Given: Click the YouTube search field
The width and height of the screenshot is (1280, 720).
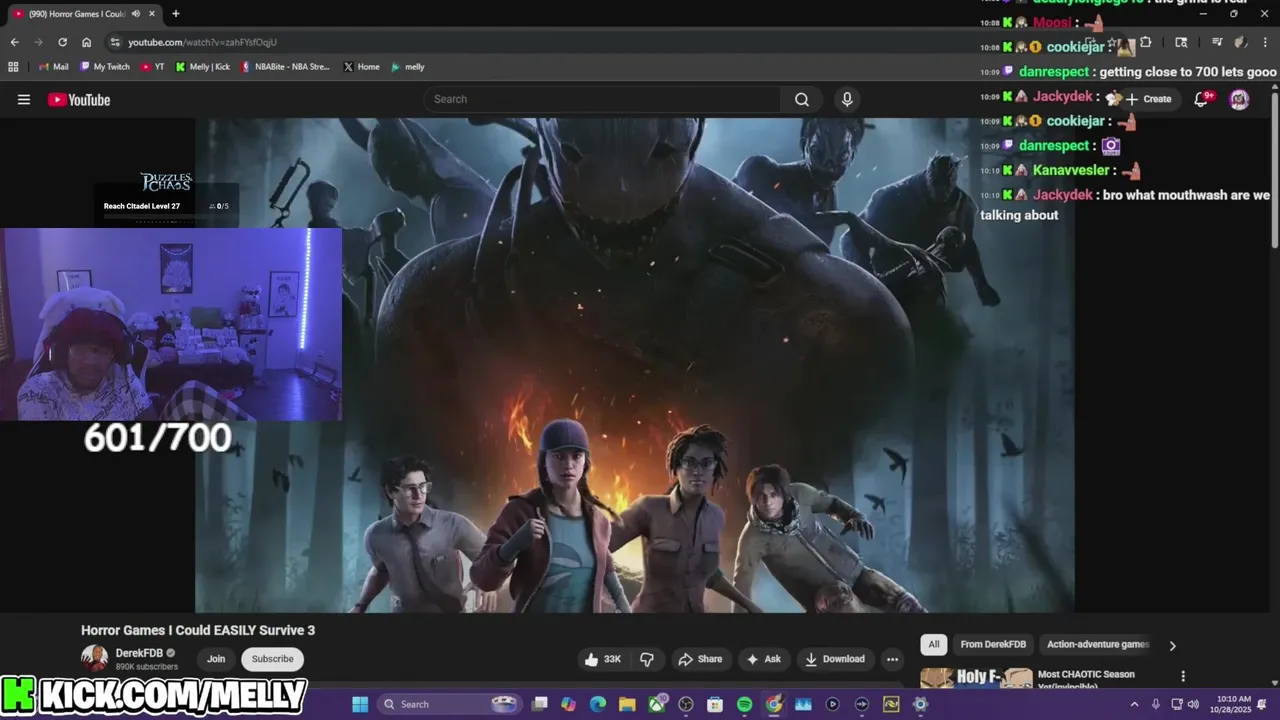Looking at the screenshot, I should click(x=603, y=99).
